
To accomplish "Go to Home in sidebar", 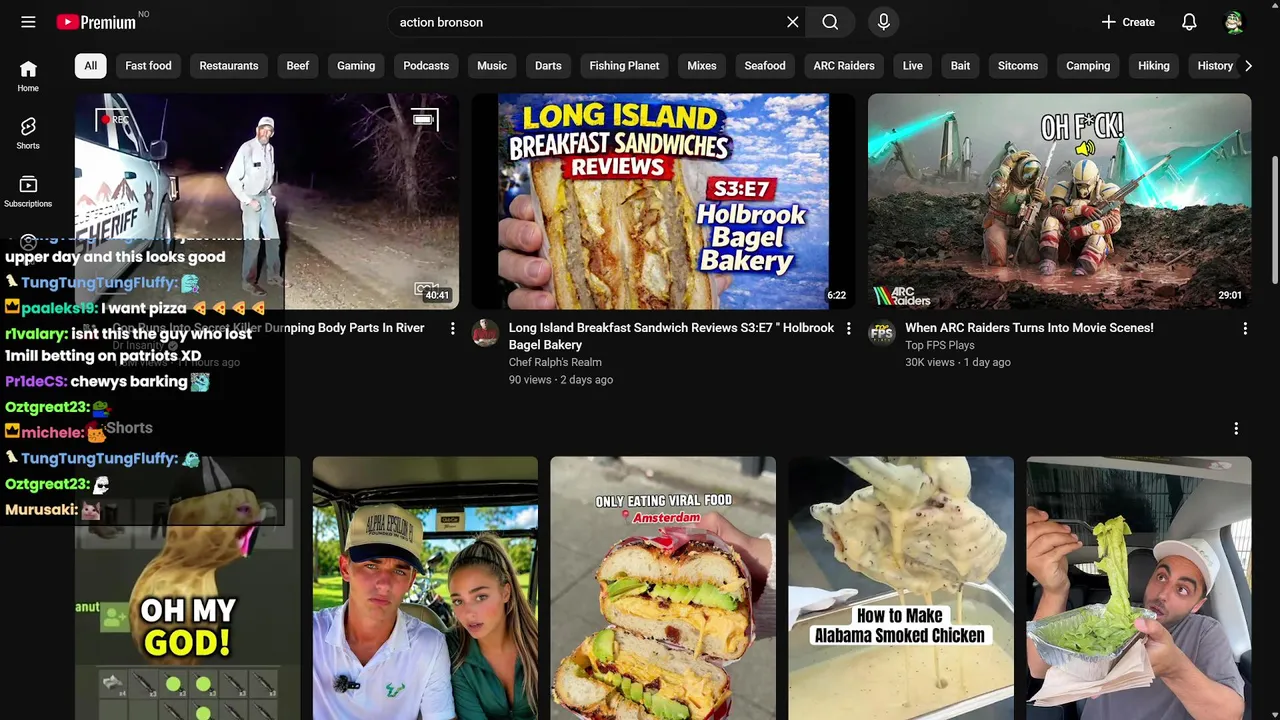I will pos(28,76).
